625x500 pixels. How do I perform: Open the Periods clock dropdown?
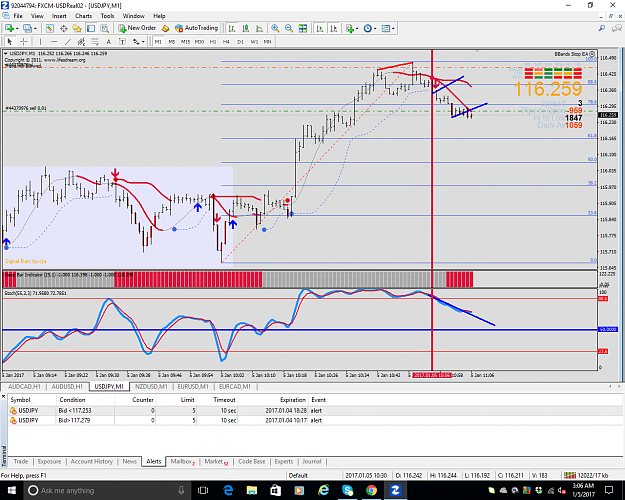coord(370,28)
